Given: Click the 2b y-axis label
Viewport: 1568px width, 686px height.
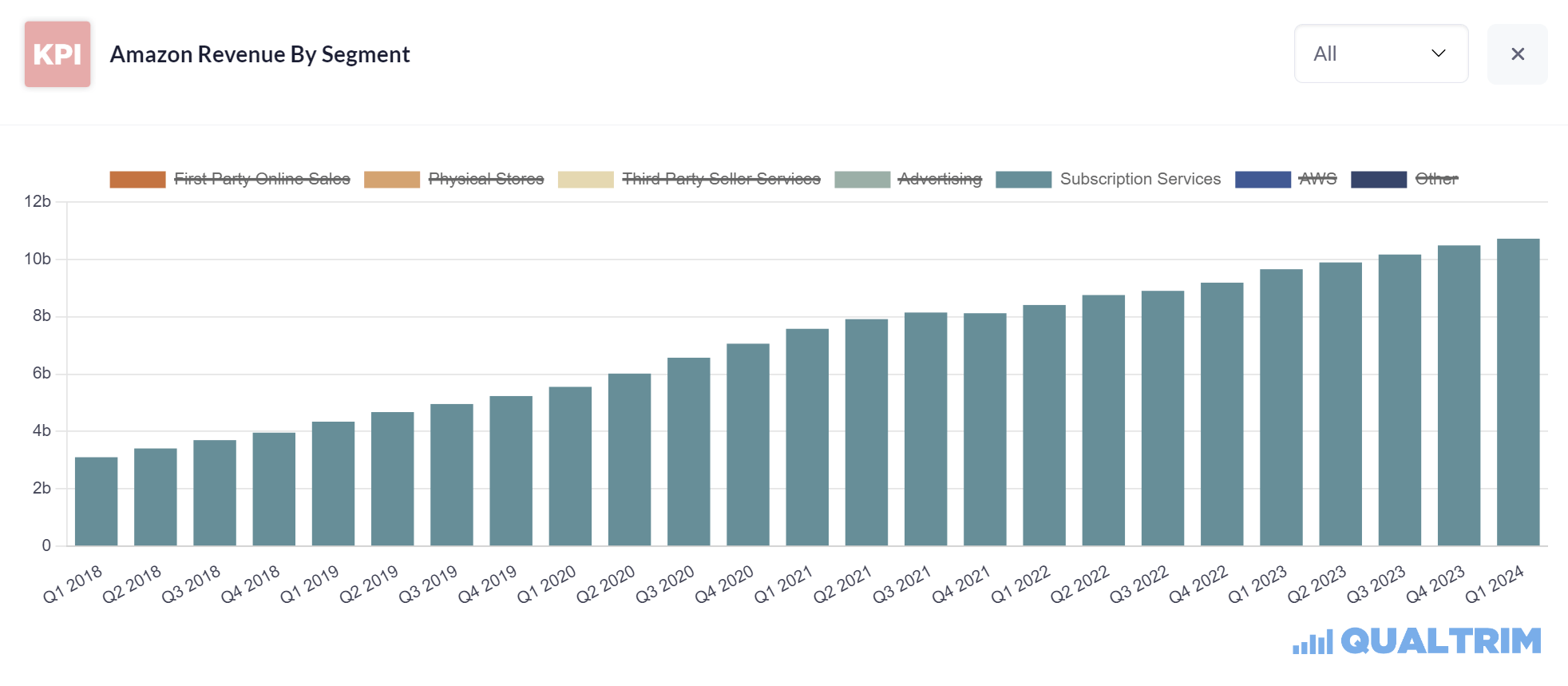Looking at the screenshot, I should (x=42, y=488).
